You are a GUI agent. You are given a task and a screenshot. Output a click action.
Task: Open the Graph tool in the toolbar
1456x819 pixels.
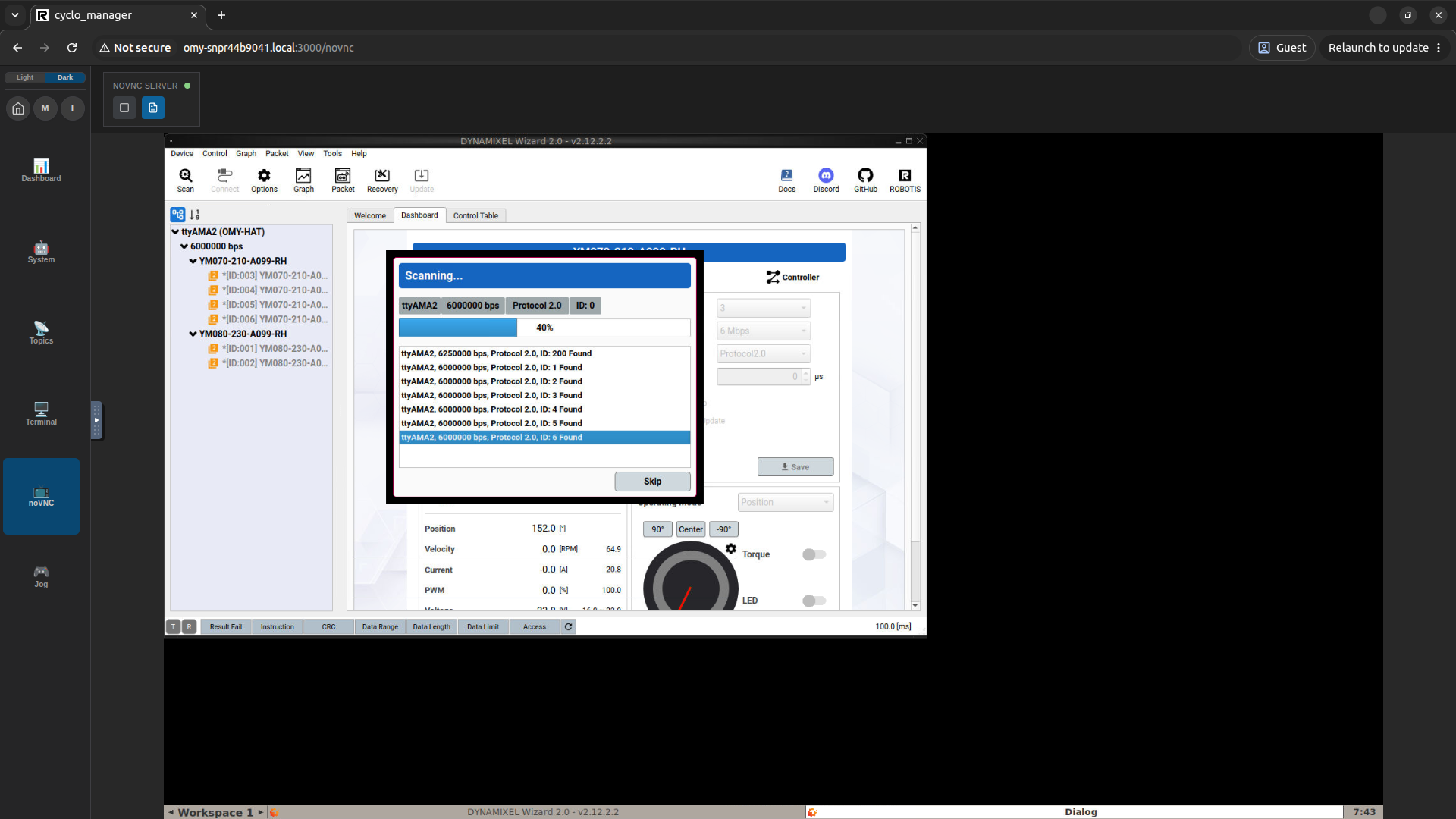pos(303,180)
